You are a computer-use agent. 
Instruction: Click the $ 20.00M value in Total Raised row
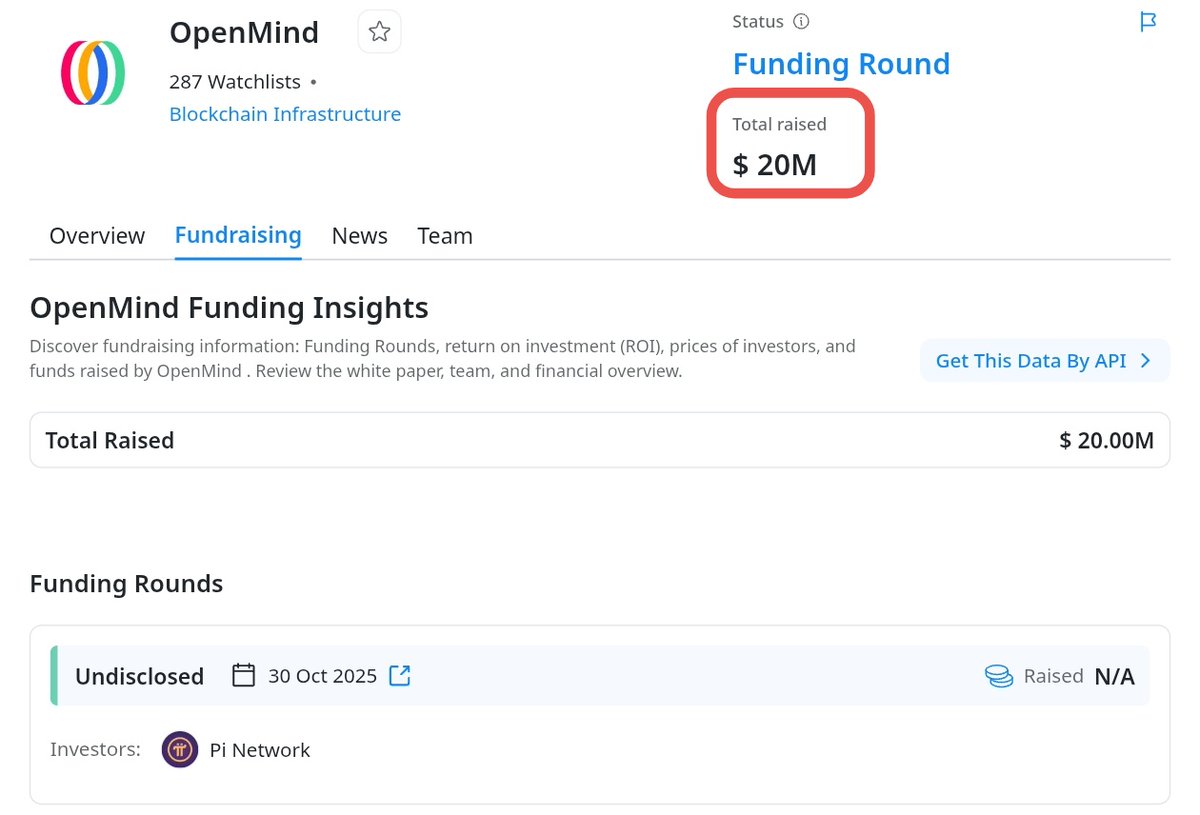coord(1107,440)
